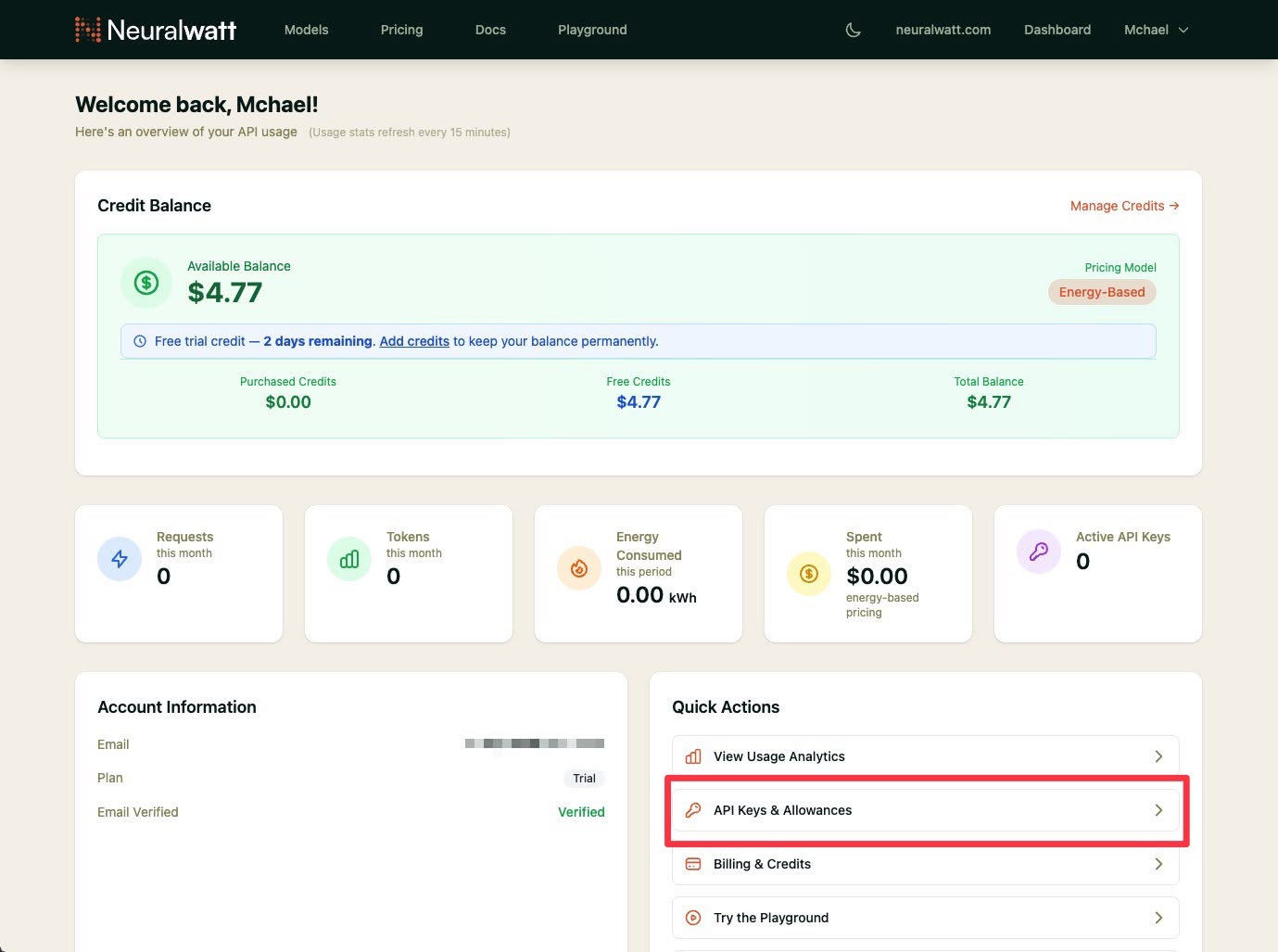Click the Total Balance $4.77 value

[989, 402]
